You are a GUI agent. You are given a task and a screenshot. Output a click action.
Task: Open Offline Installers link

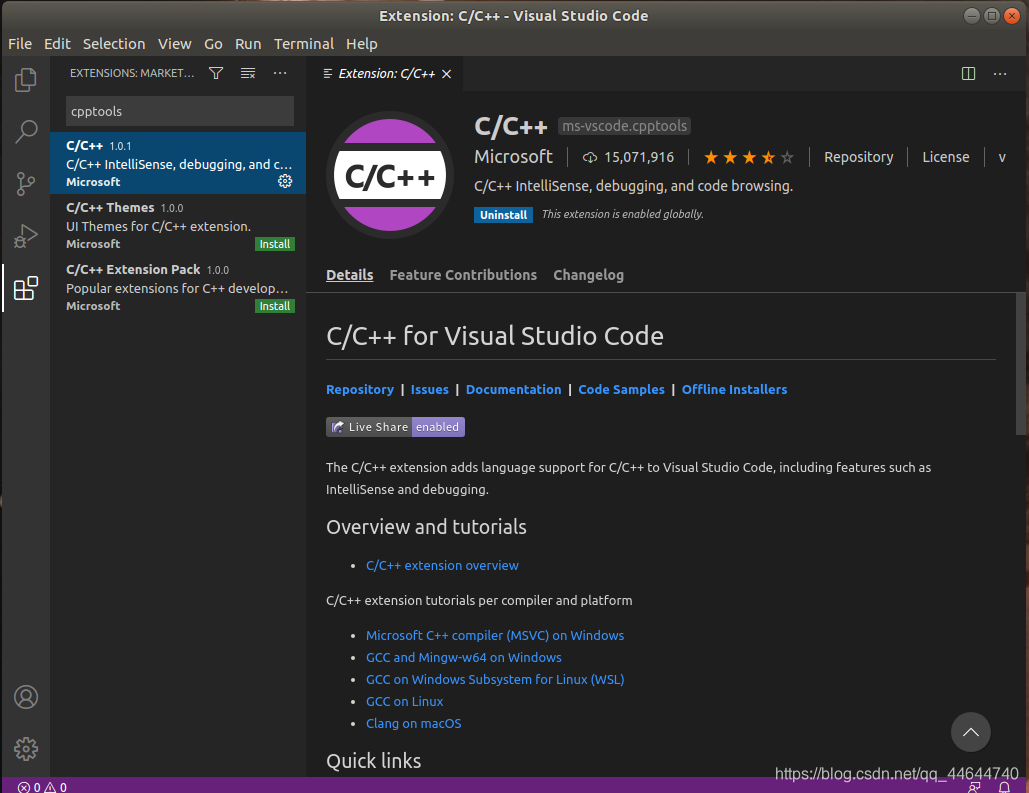click(734, 389)
